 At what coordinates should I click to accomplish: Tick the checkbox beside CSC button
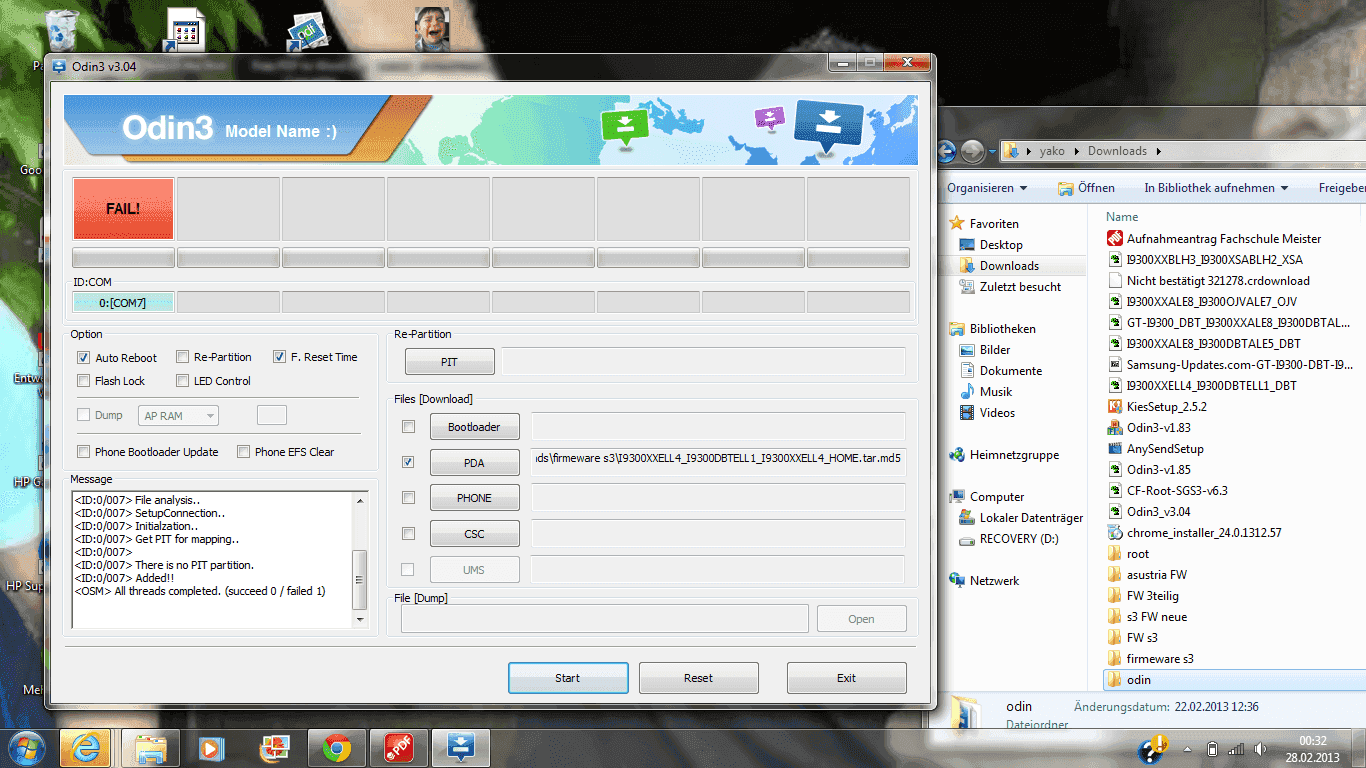pyautogui.click(x=408, y=533)
